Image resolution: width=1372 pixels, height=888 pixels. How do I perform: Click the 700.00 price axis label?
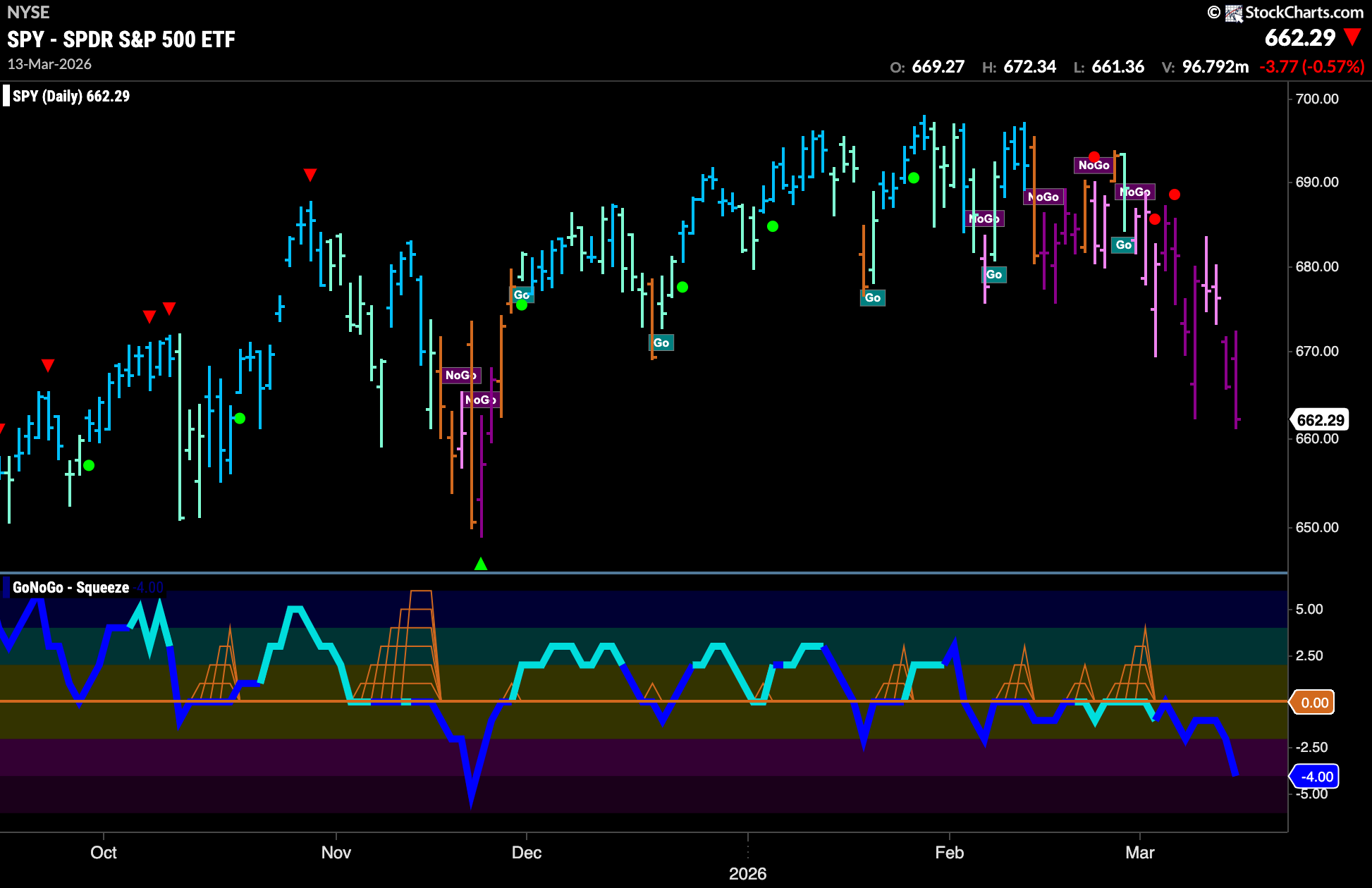coord(1317,99)
